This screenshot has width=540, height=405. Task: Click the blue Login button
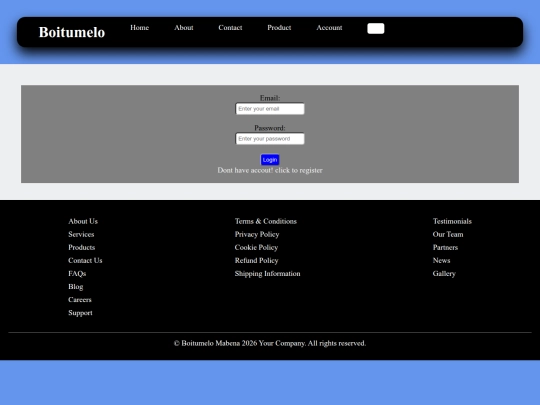point(270,160)
